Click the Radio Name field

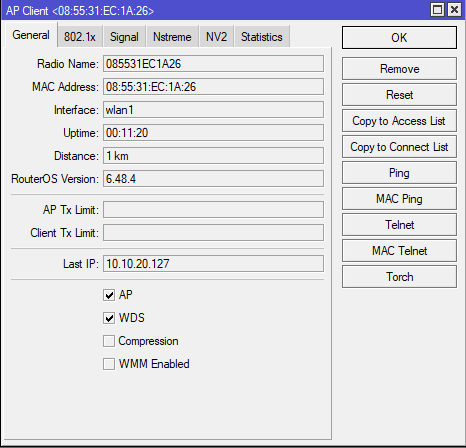coord(213,64)
